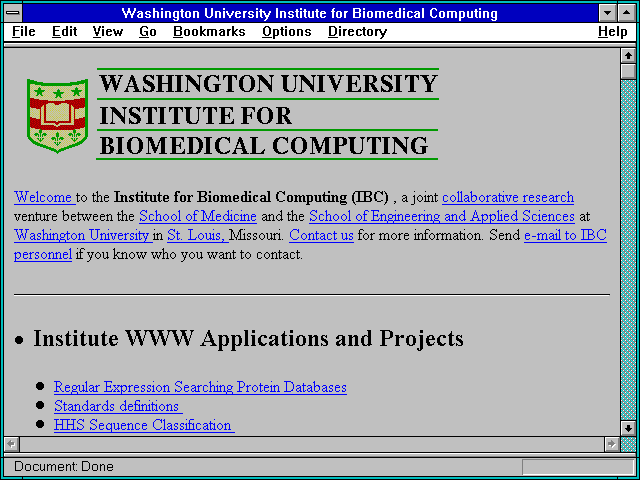Click the horizontal scrollbar track

coord(311,444)
